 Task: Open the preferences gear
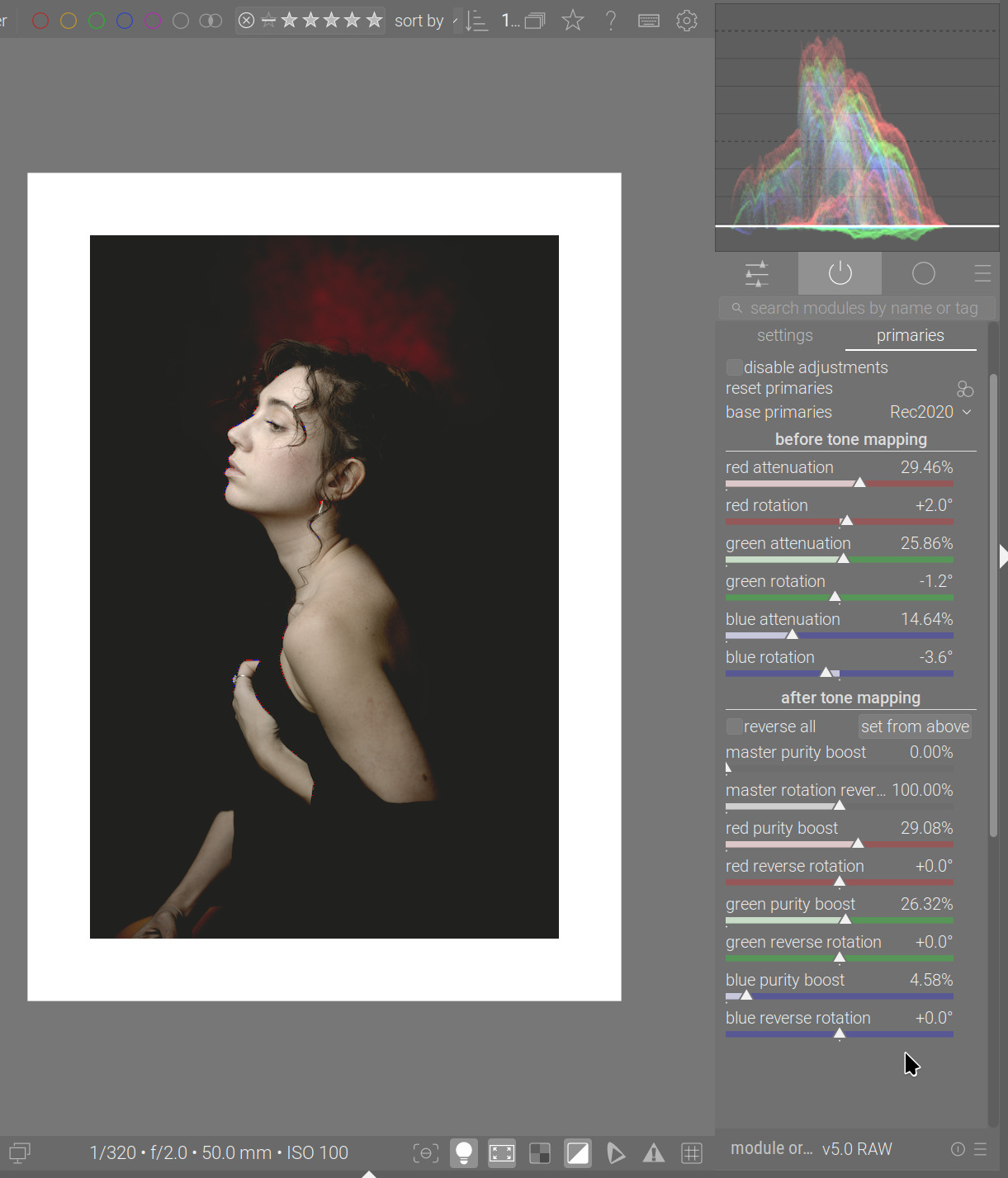click(x=687, y=21)
